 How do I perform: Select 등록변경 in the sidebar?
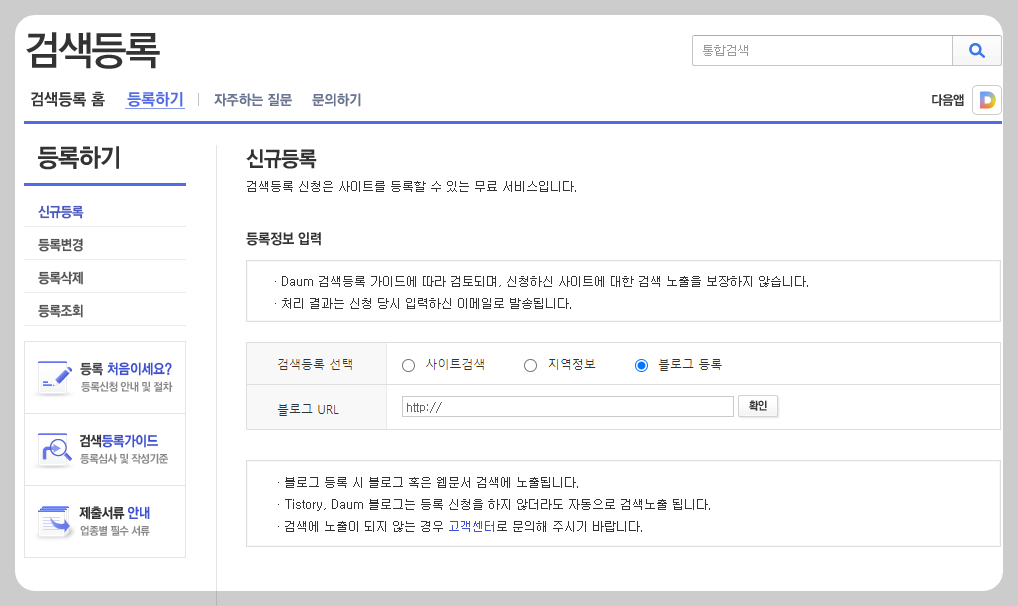pos(60,245)
